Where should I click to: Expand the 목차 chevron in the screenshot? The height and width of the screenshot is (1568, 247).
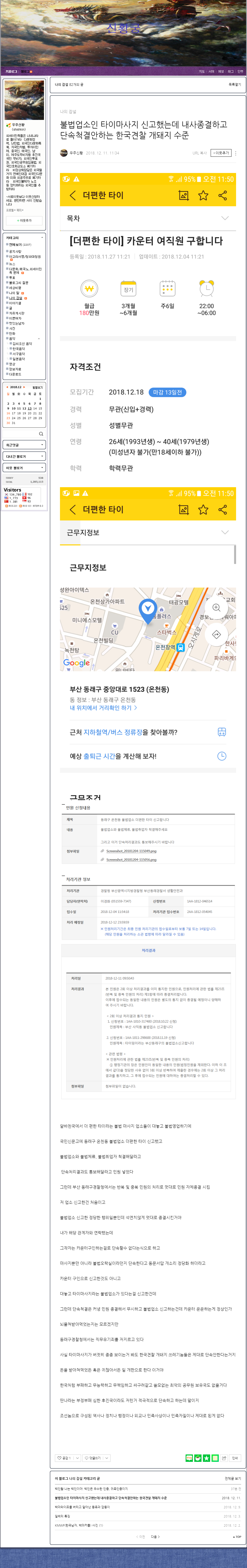[225, 218]
